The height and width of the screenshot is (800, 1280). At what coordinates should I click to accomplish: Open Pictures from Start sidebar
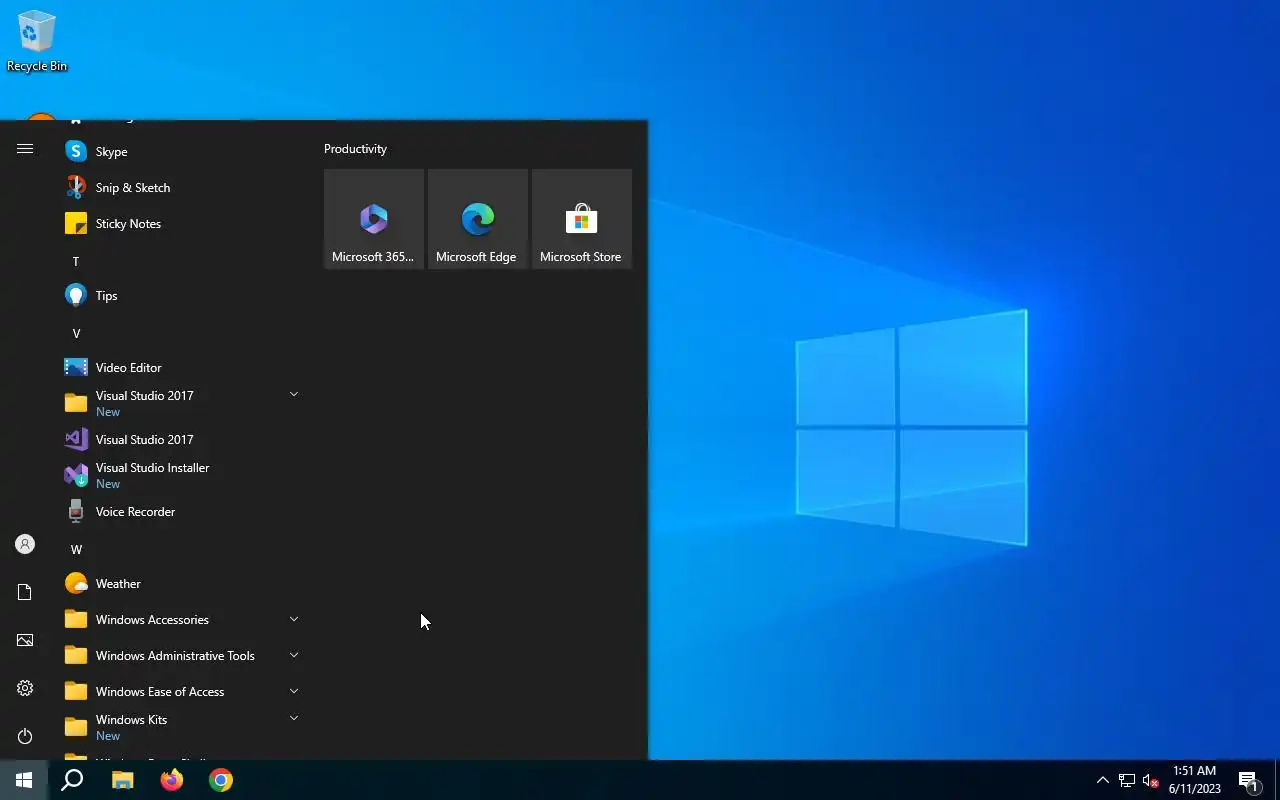[25, 640]
